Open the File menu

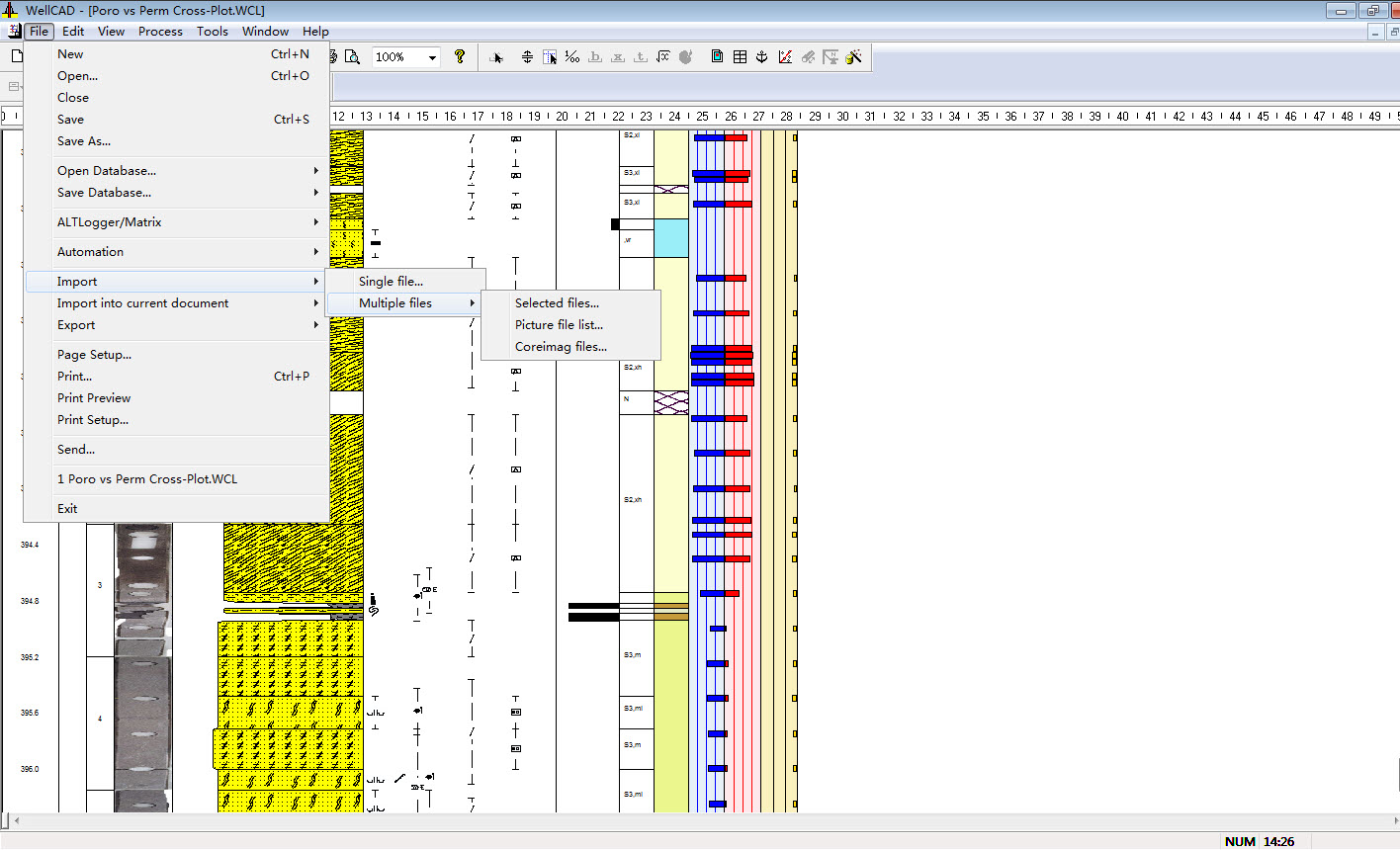click(39, 31)
